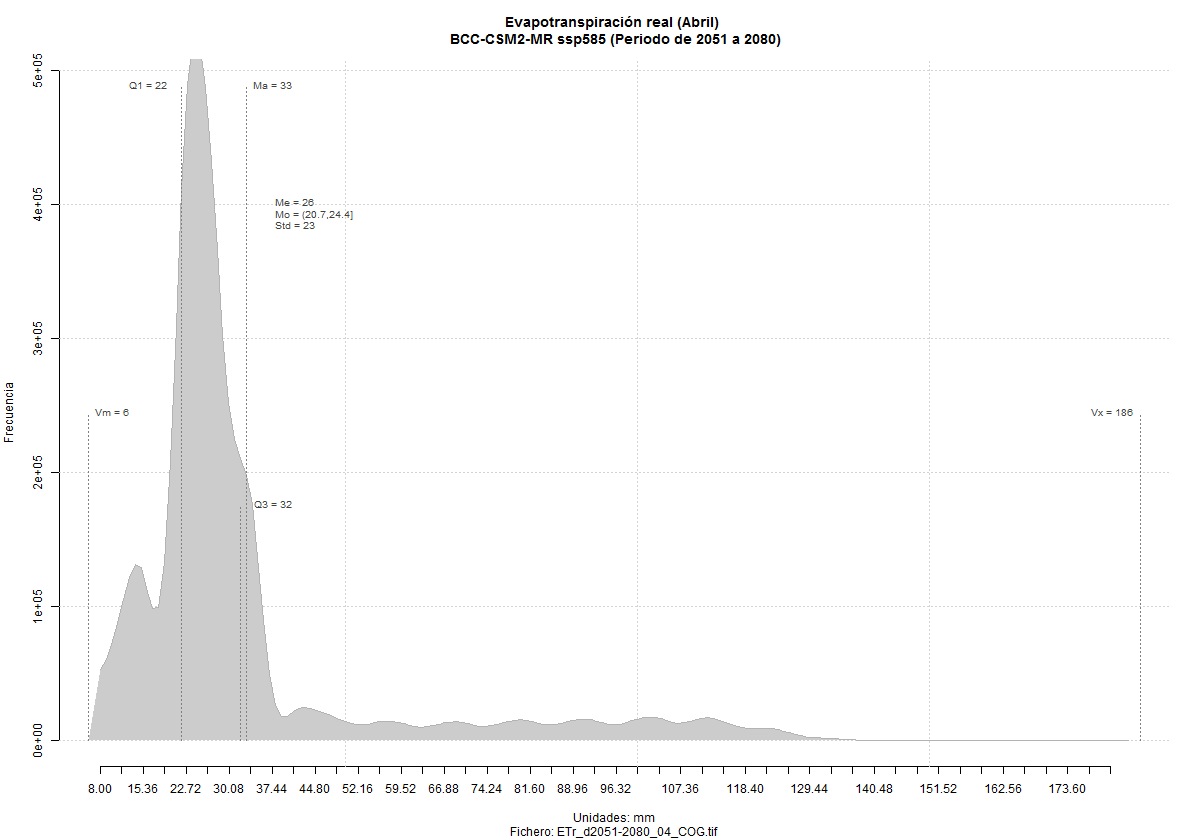This screenshot has height=840, width=1200.
Task: Click the x-axis tick label '129.44'
Action: point(809,790)
